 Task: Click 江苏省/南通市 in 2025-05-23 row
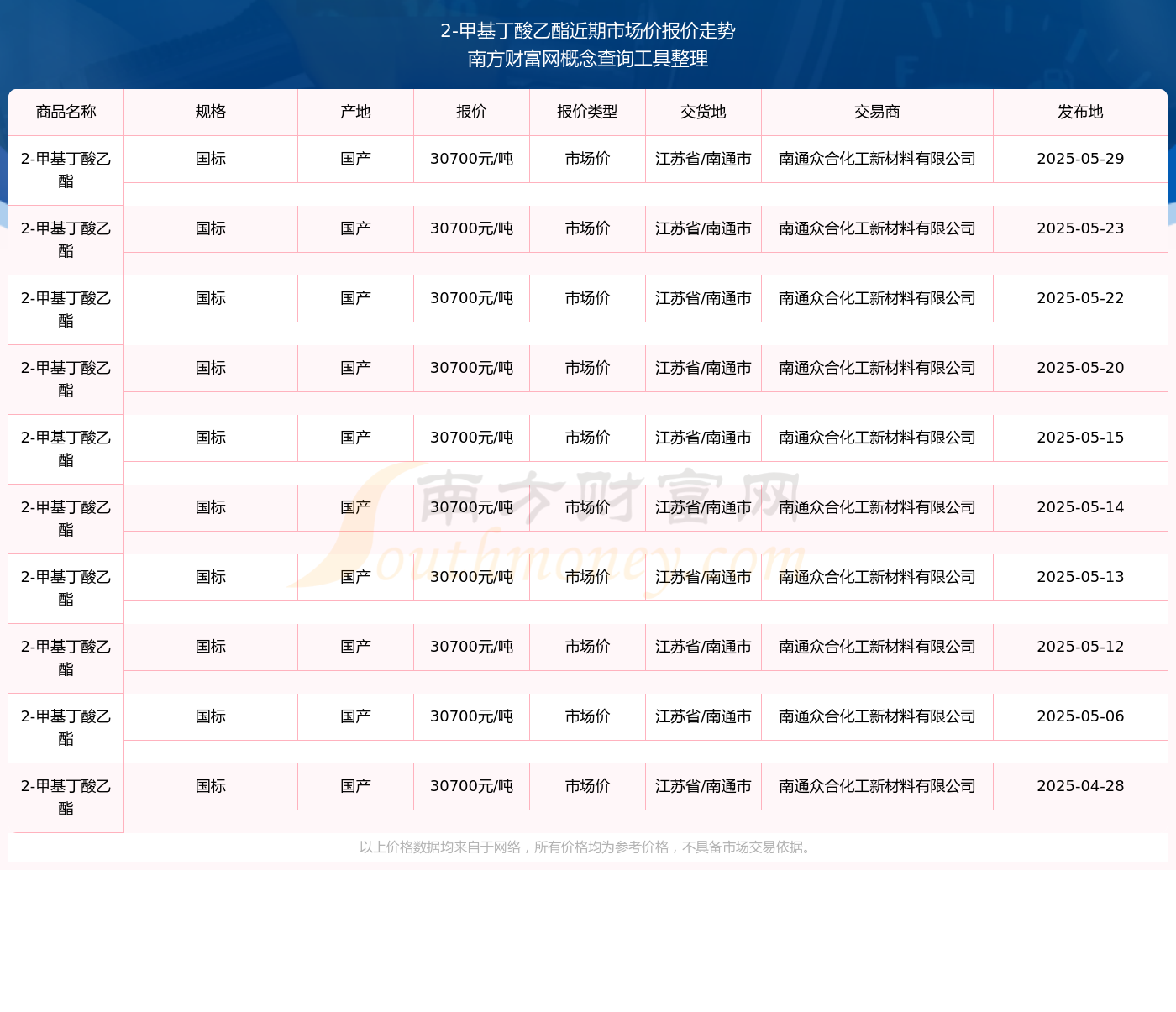click(x=704, y=228)
